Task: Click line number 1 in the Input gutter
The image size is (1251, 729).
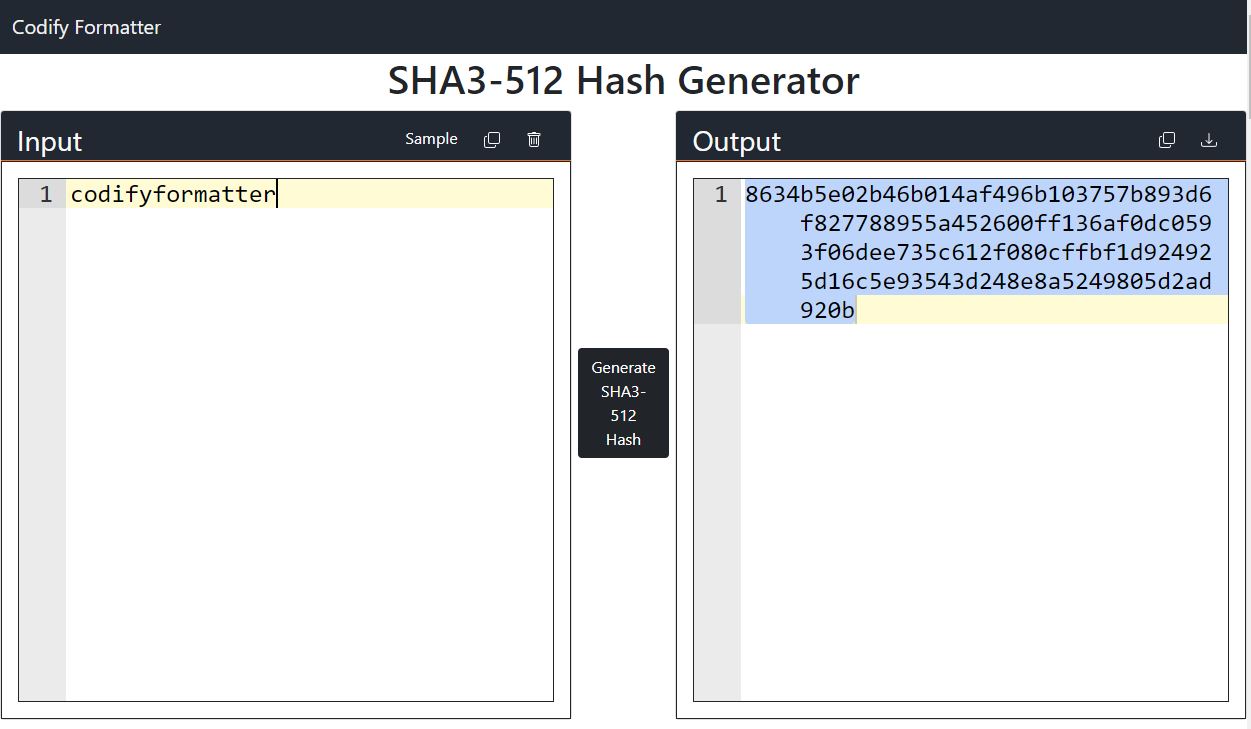Action: point(44,193)
